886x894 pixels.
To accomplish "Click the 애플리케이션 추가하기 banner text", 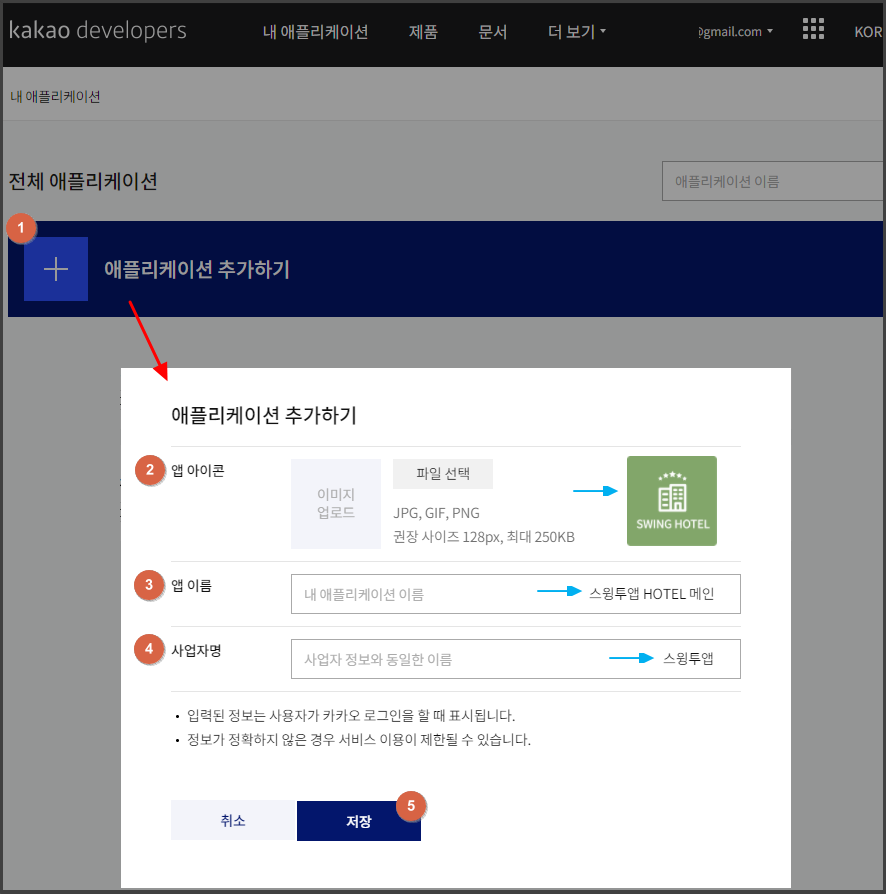I will point(197,269).
